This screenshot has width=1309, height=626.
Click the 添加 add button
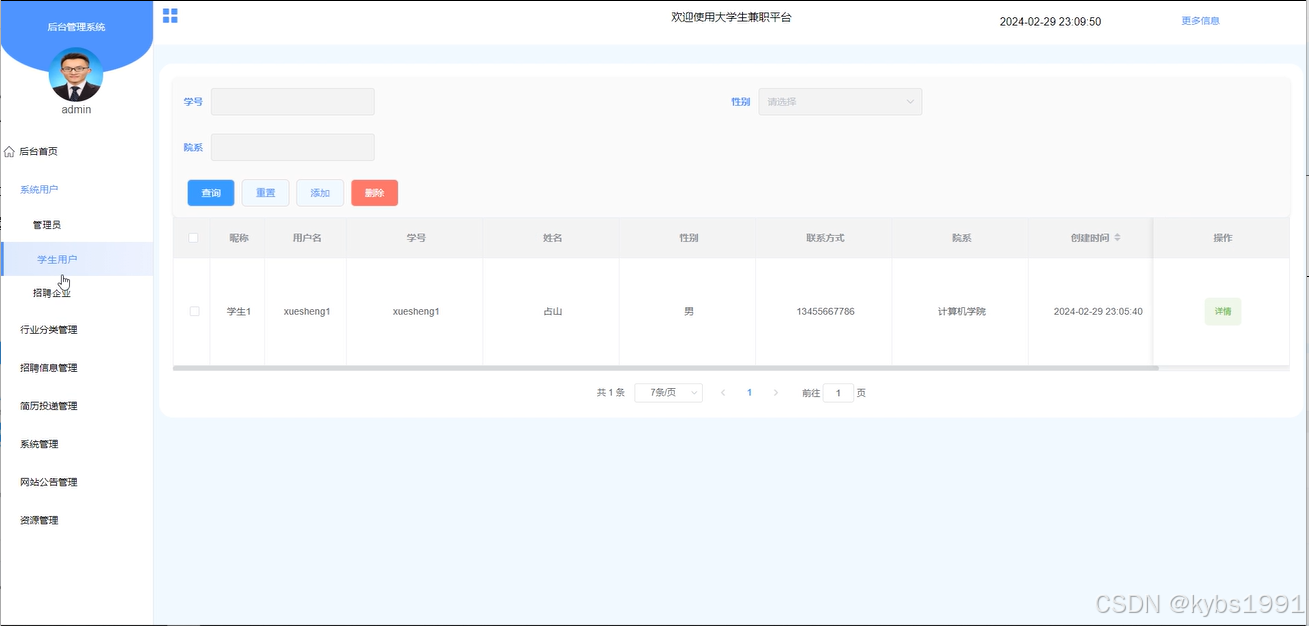coord(320,193)
